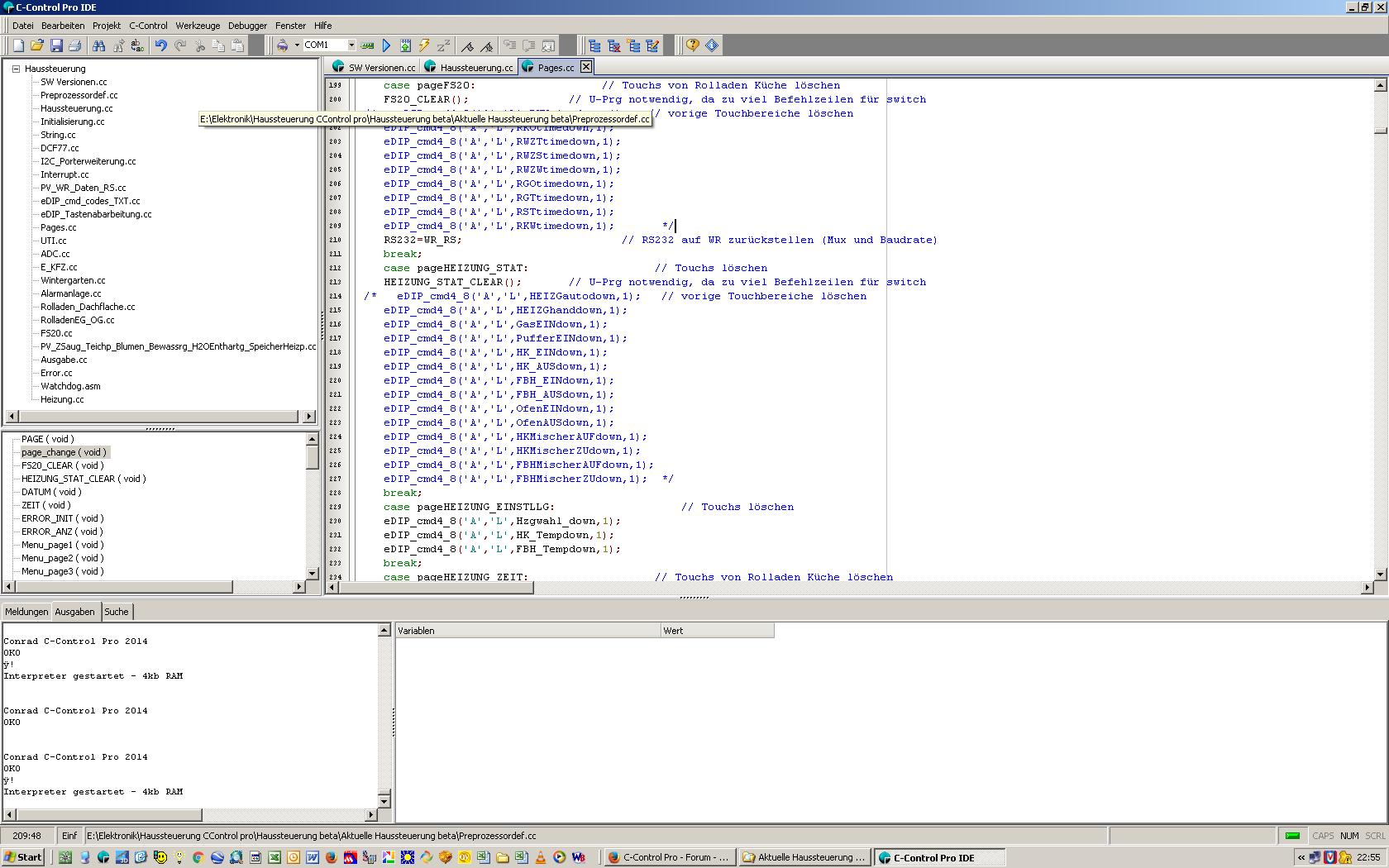Image resolution: width=1389 pixels, height=868 pixels.
Task: Run the program with the blue play icon
Action: (386, 45)
